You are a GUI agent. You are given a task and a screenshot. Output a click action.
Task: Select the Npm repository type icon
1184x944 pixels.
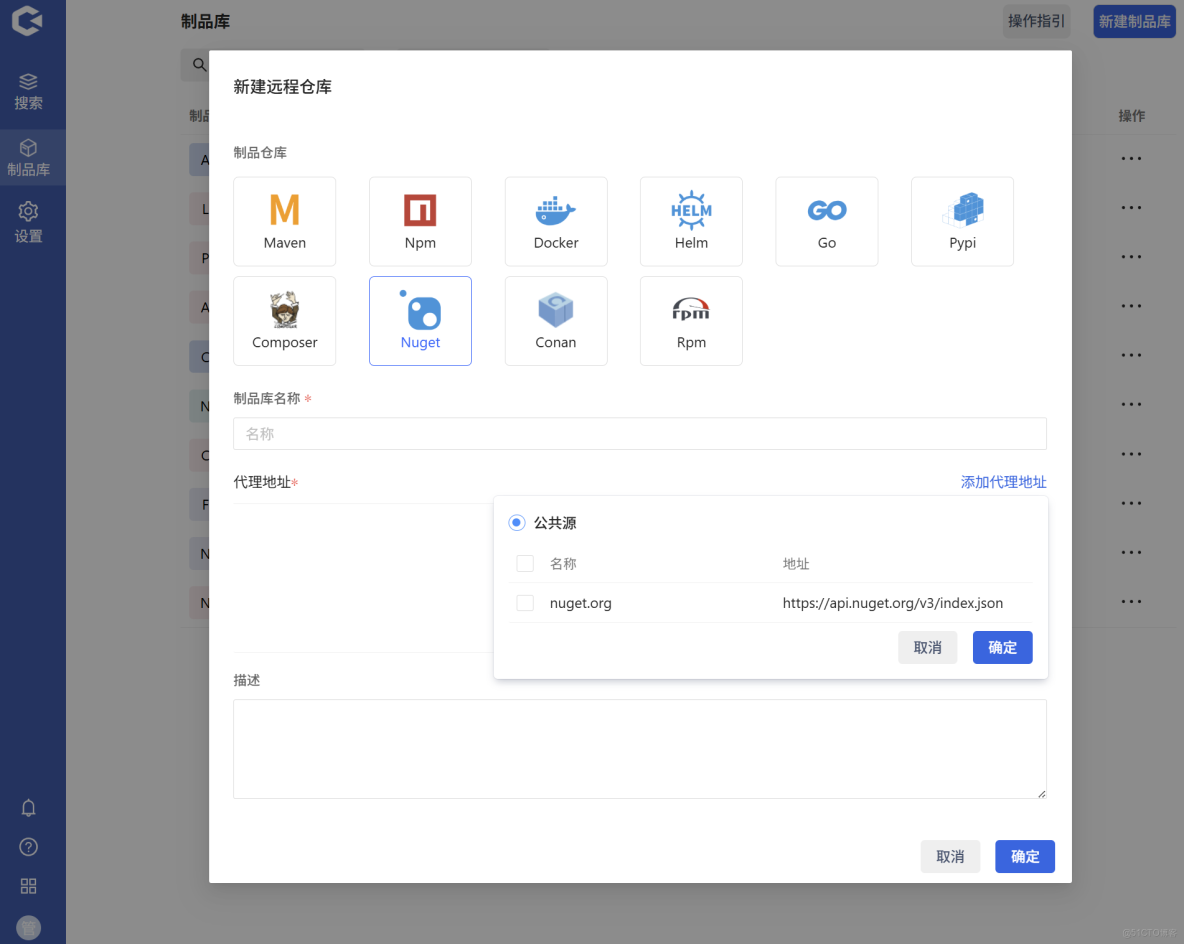pos(420,221)
